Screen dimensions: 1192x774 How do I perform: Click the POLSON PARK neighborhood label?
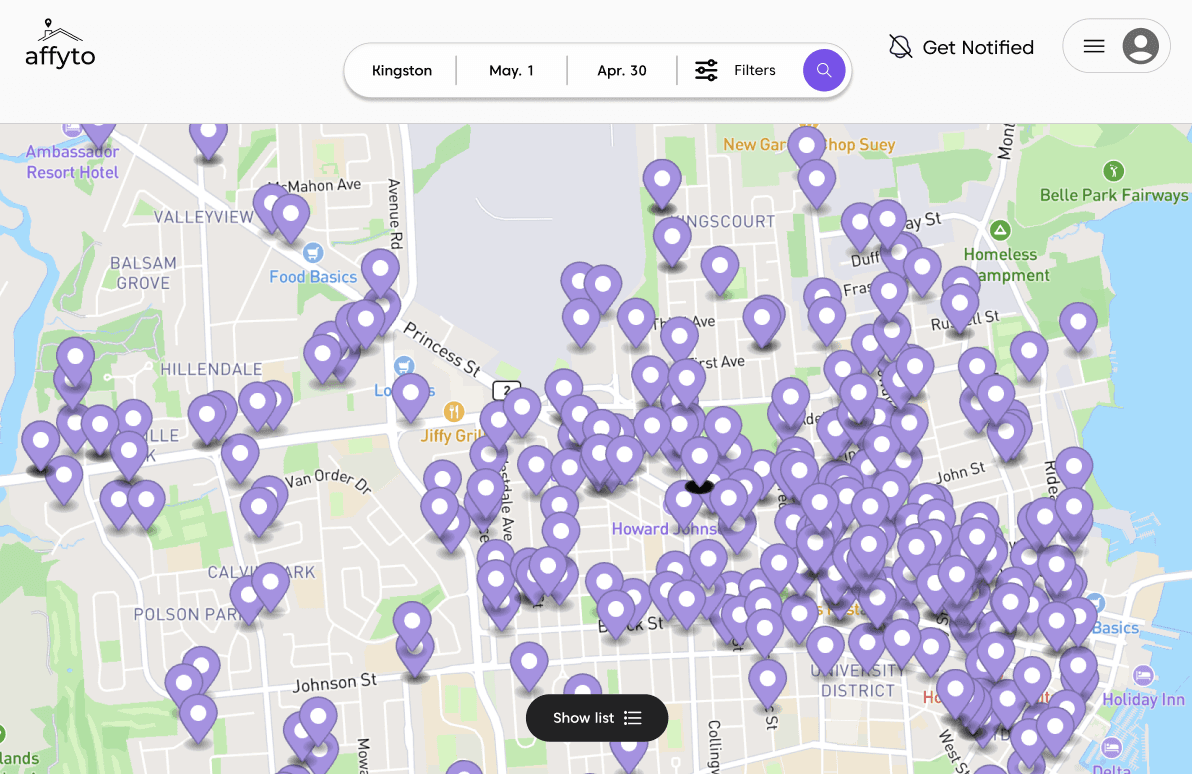click(187, 614)
